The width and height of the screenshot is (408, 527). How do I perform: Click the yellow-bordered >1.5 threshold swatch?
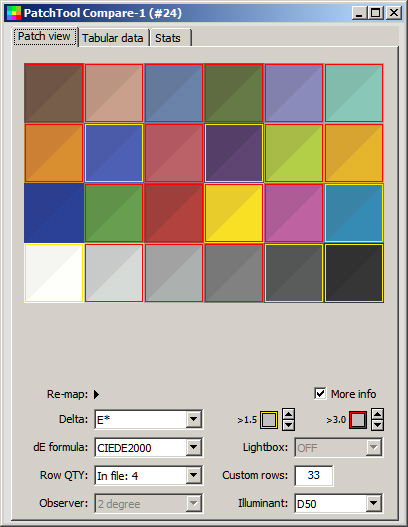tap(269, 420)
